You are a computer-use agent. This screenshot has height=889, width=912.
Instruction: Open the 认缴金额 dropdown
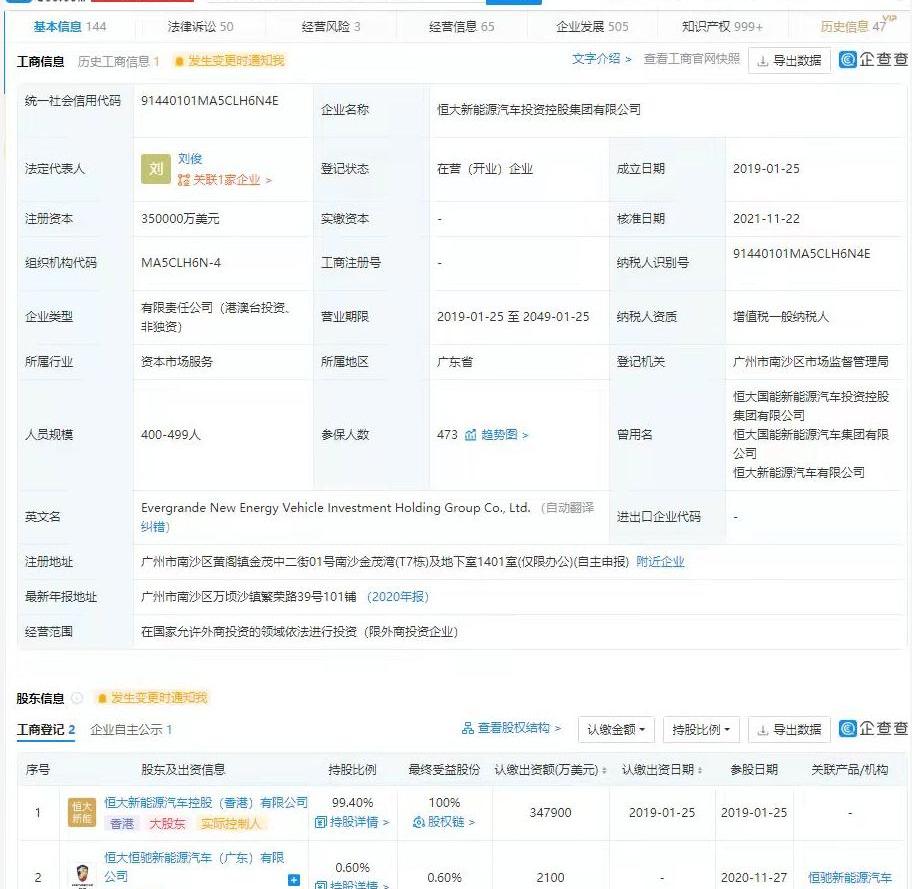point(616,730)
